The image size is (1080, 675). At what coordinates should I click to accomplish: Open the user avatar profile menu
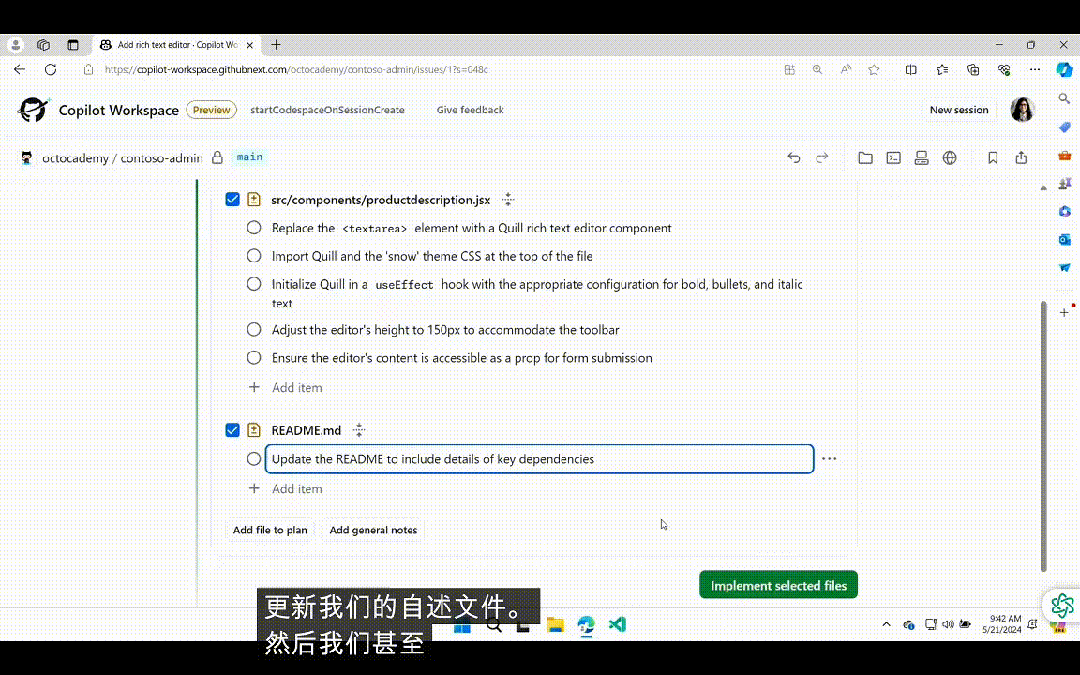(x=1022, y=110)
